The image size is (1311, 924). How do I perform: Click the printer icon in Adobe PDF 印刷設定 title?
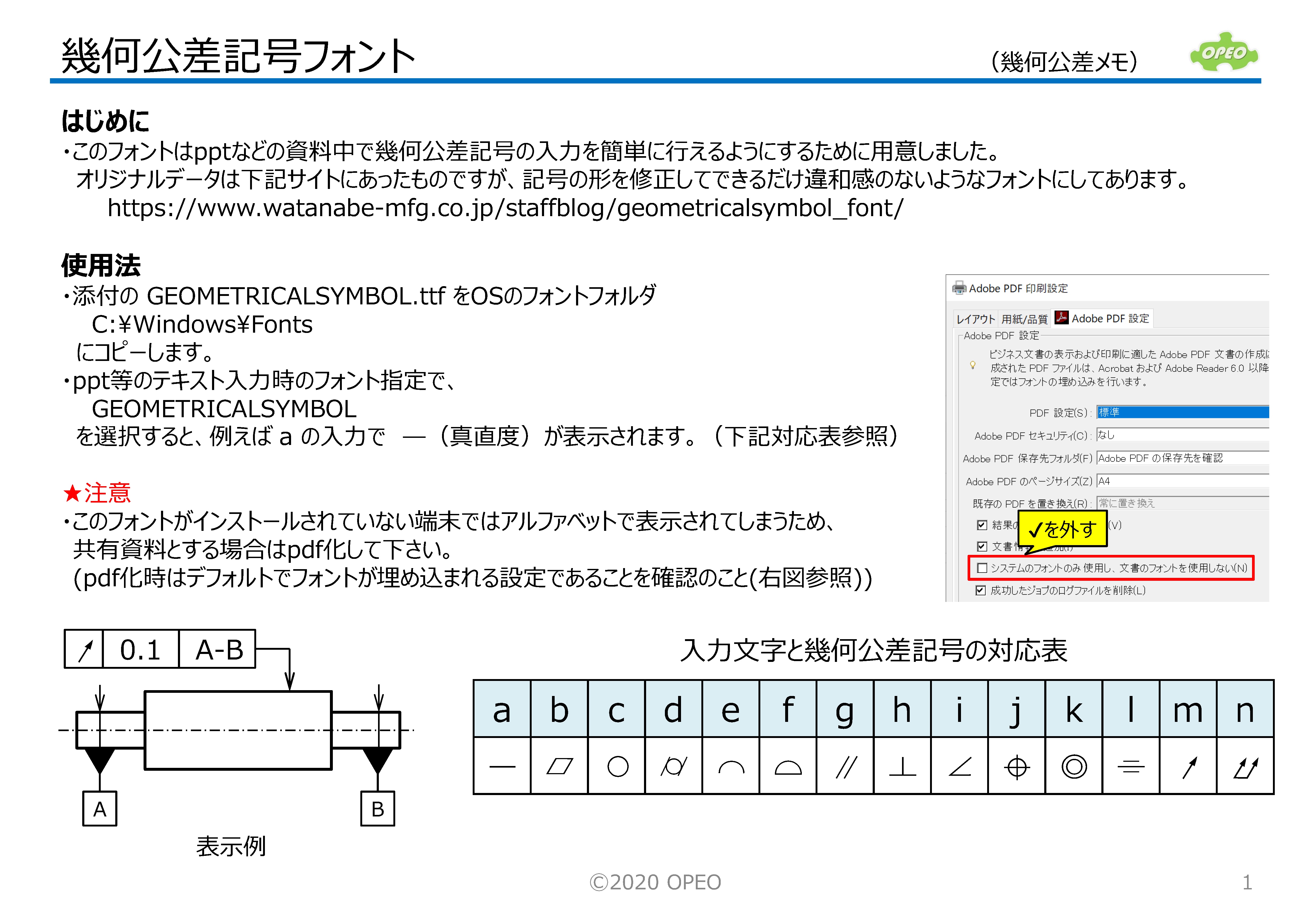click(959, 288)
